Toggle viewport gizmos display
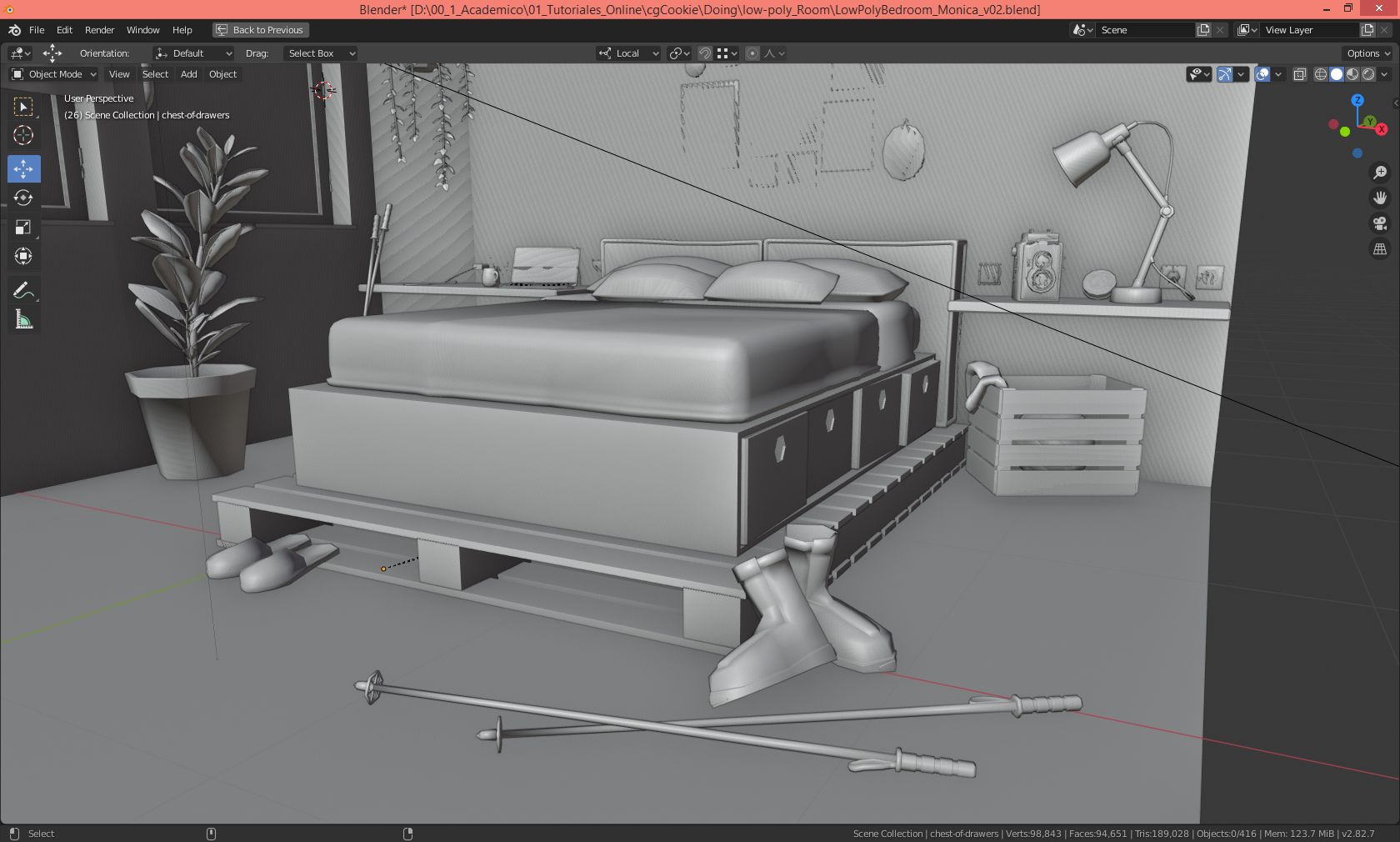The image size is (1400, 842). coord(1224,74)
